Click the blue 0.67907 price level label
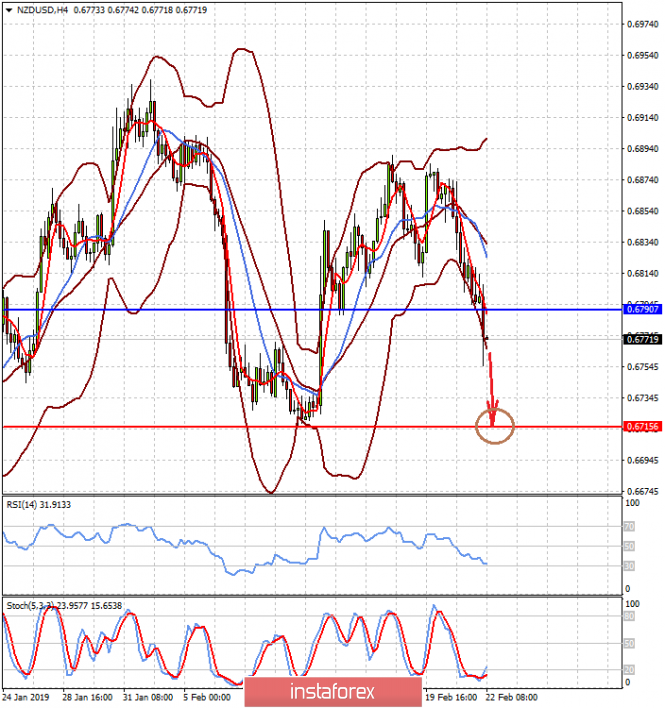 click(642, 309)
